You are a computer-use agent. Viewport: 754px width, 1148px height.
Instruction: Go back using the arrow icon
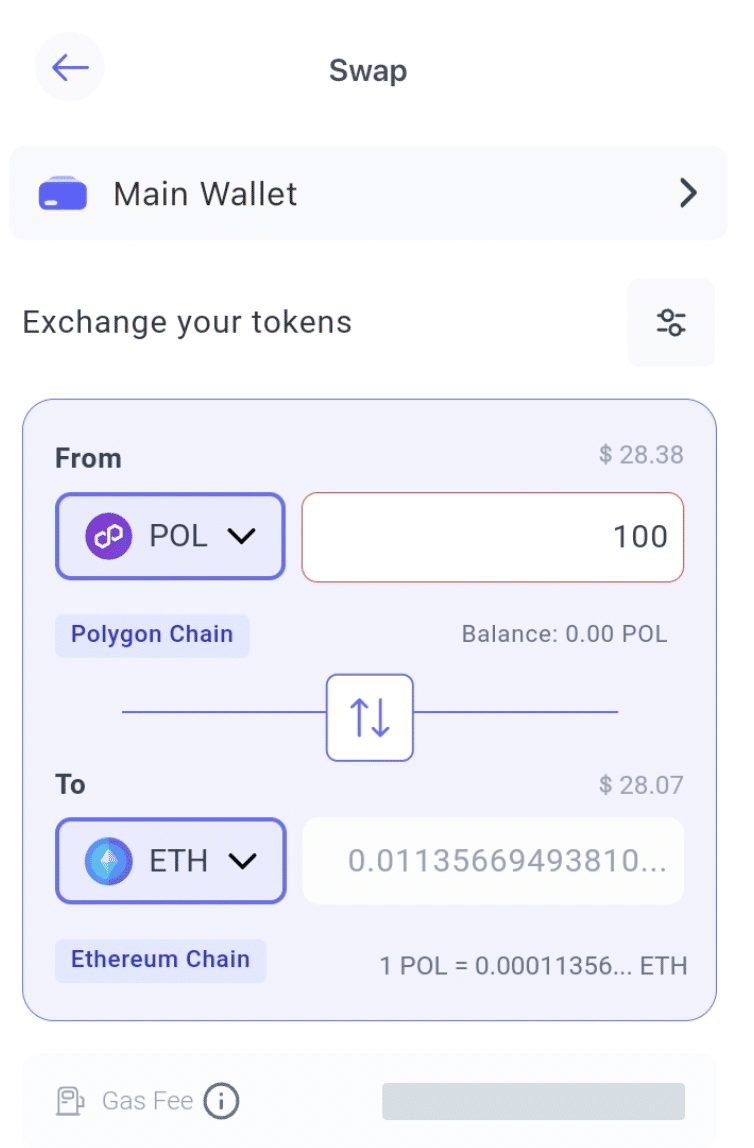pyautogui.click(x=70, y=68)
